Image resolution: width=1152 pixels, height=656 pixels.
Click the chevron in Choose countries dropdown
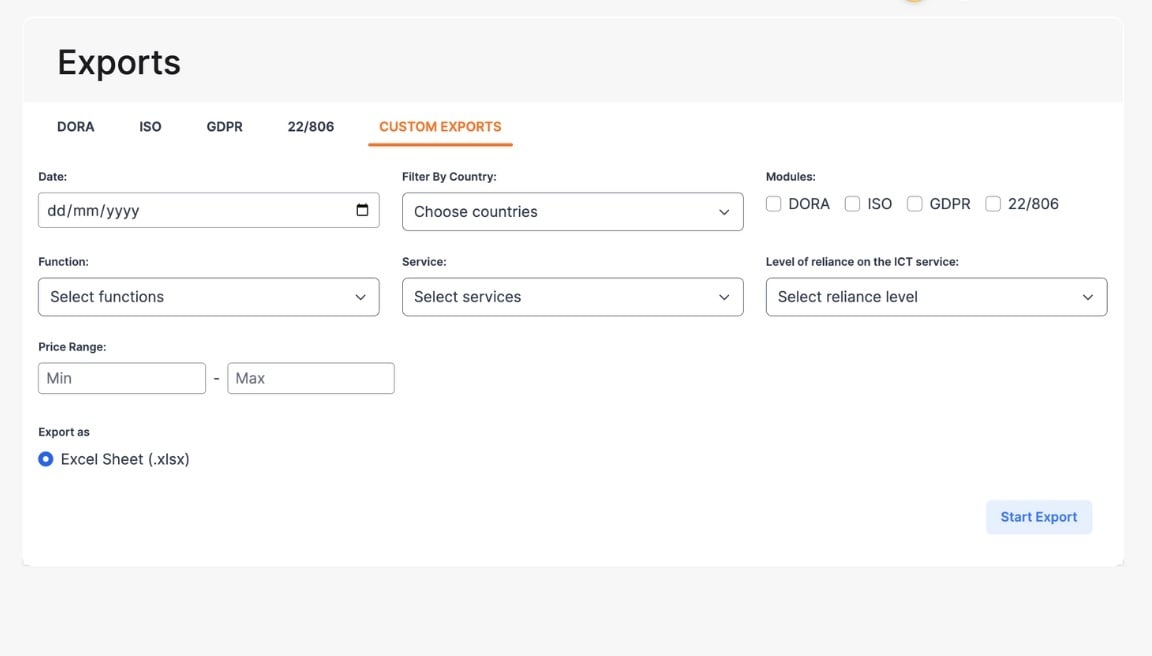(x=724, y=212)
